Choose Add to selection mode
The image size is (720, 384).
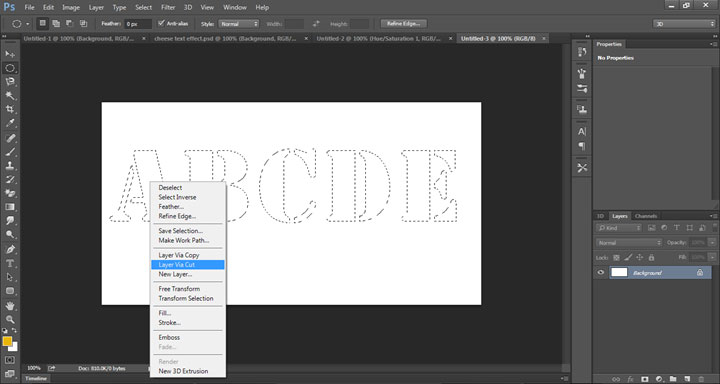tap(56, 23)
